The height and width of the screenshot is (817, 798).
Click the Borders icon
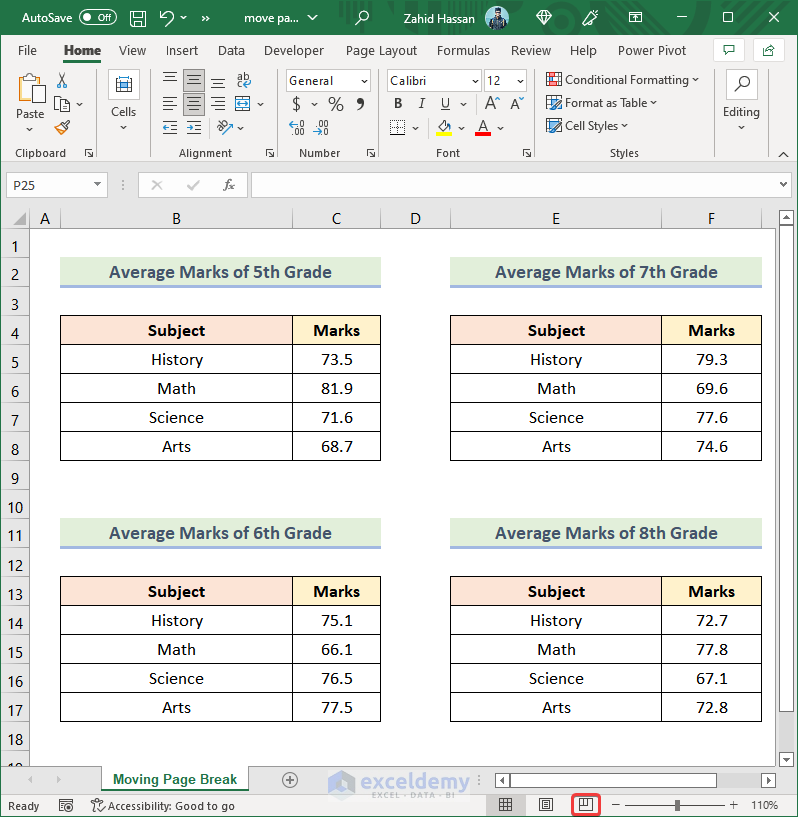pos(397,128)
